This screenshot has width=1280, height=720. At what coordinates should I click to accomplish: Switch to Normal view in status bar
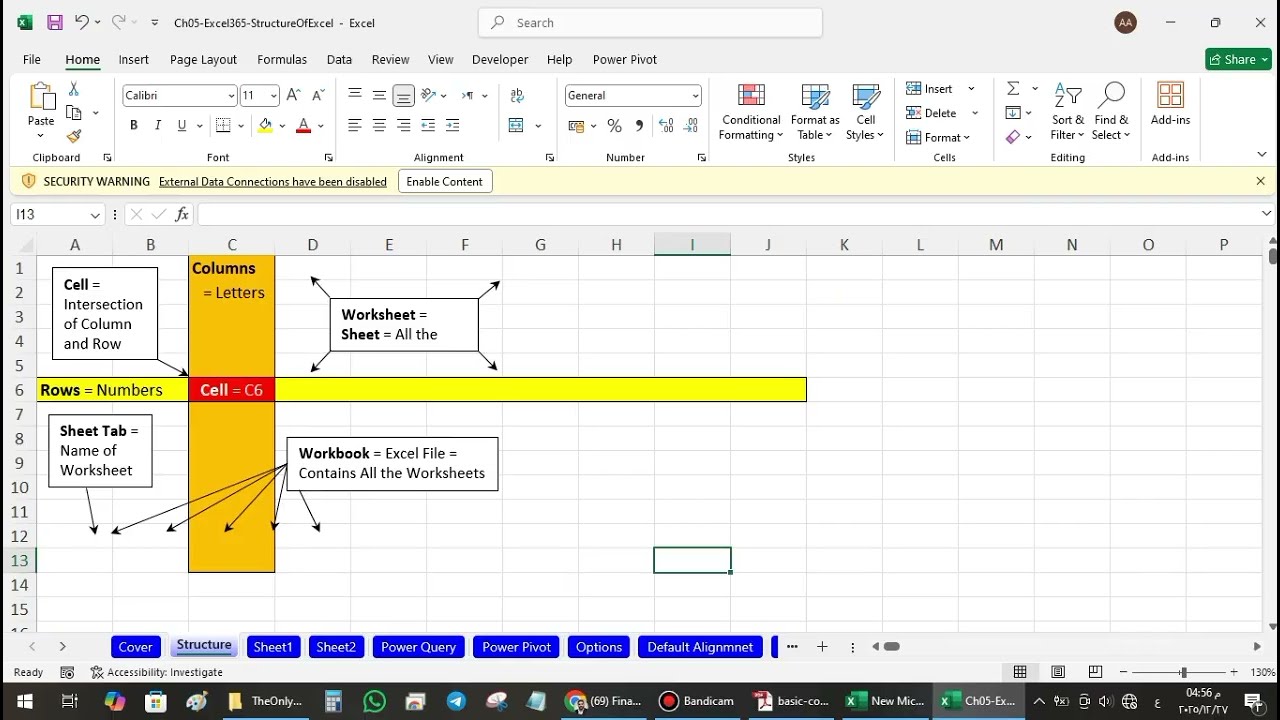[1020, 672]
